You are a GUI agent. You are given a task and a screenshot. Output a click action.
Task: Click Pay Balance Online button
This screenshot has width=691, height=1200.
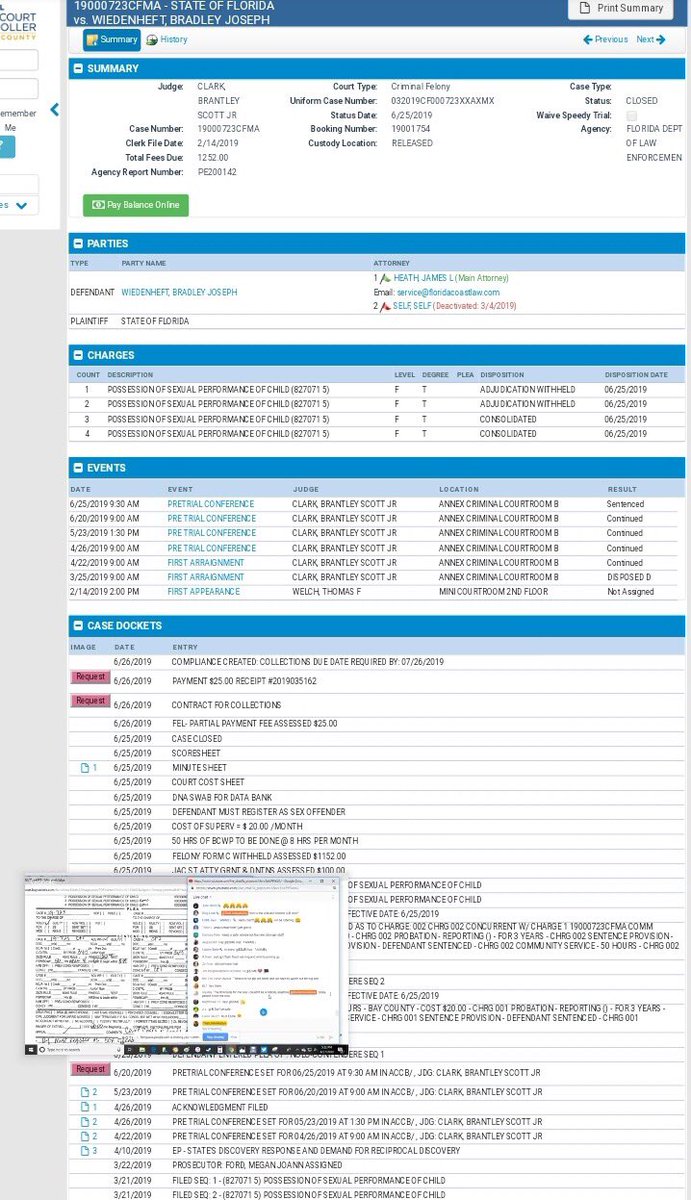point(135,205)
